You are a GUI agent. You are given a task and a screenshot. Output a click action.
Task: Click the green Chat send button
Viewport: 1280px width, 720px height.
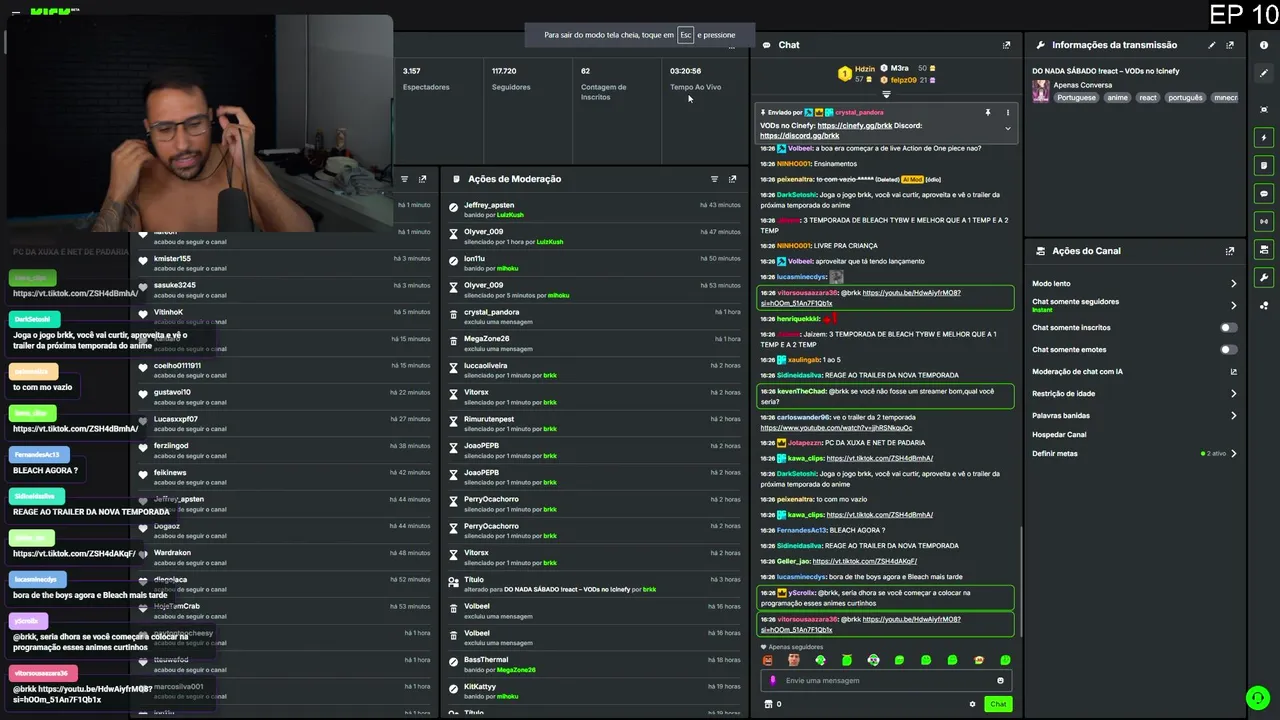click(x=998, y=704)
